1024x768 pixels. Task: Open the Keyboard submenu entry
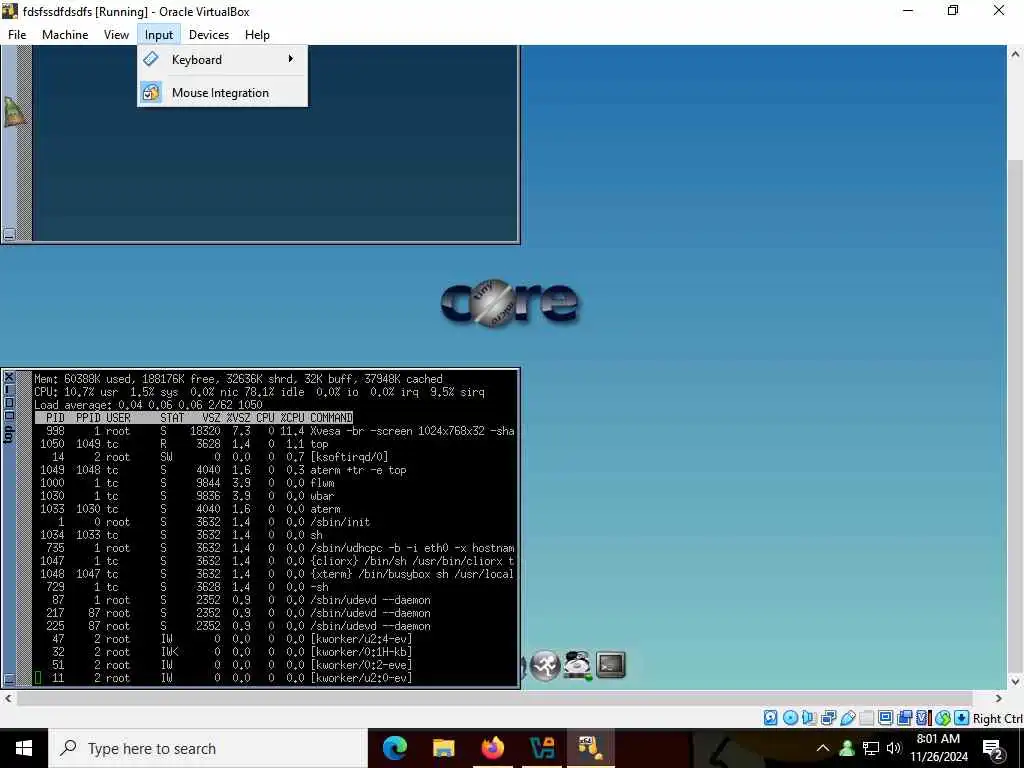click(222, 59)
